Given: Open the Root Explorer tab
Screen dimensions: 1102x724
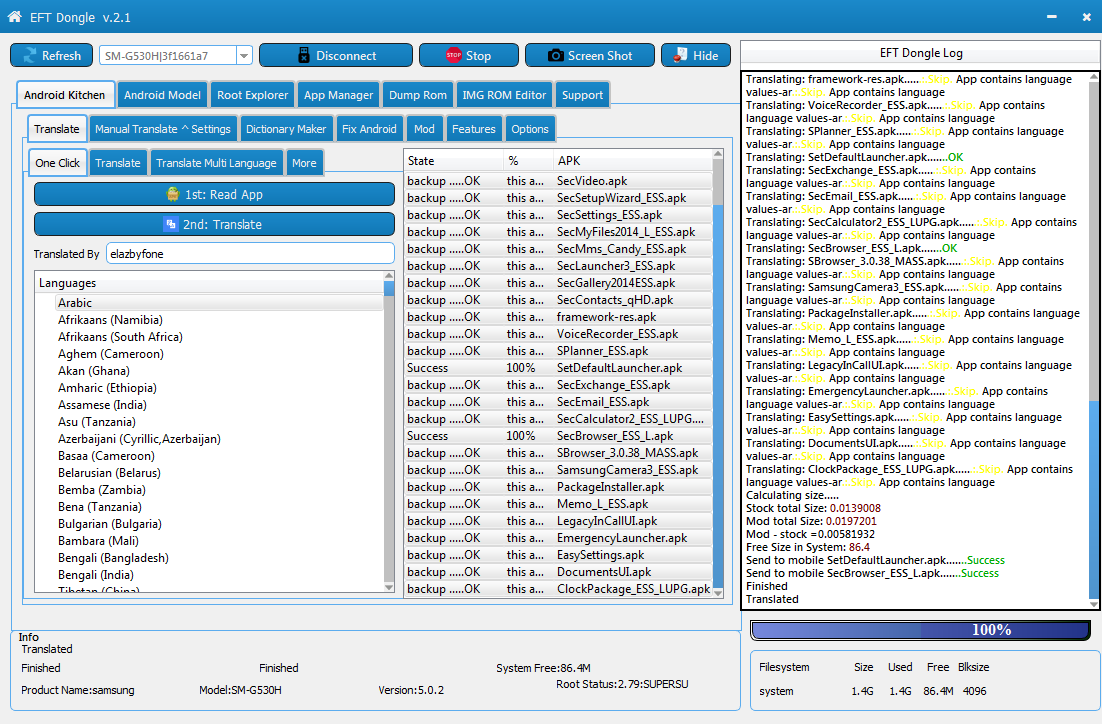Looking at the screenshot, I should (x=252, y=95).
